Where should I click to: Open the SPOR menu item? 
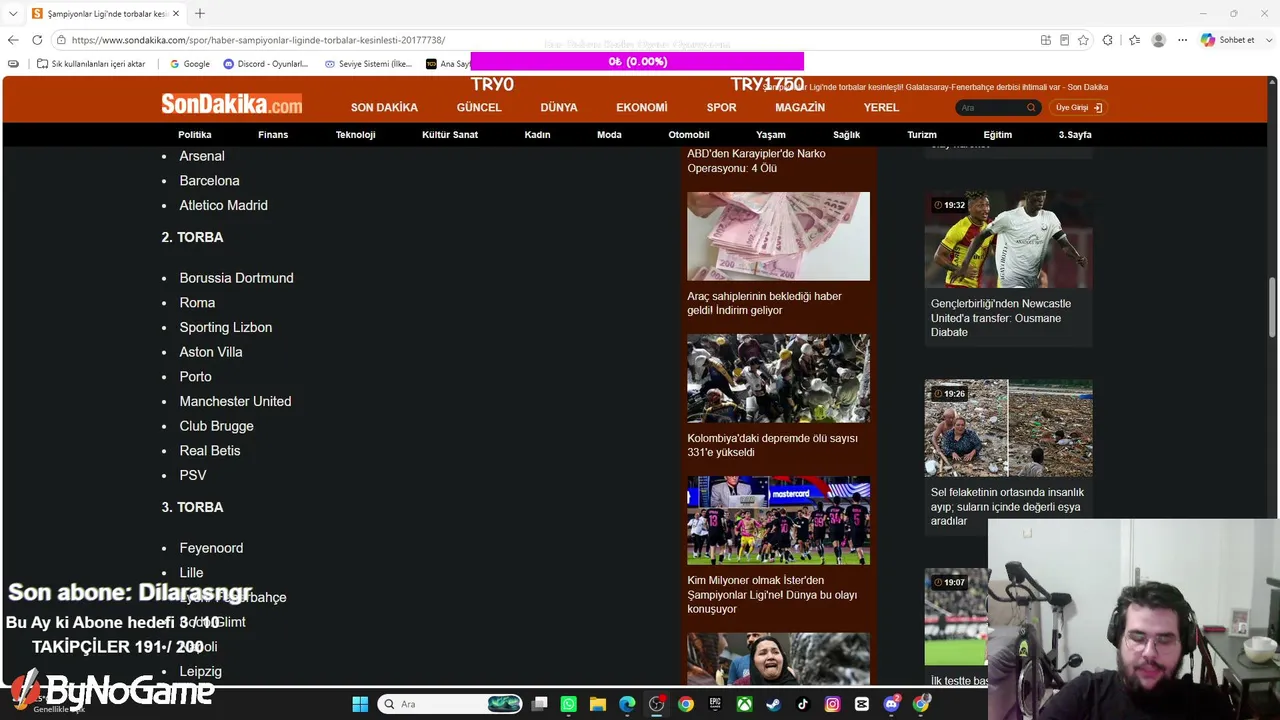pyautogui.click(x=721, y=107)
